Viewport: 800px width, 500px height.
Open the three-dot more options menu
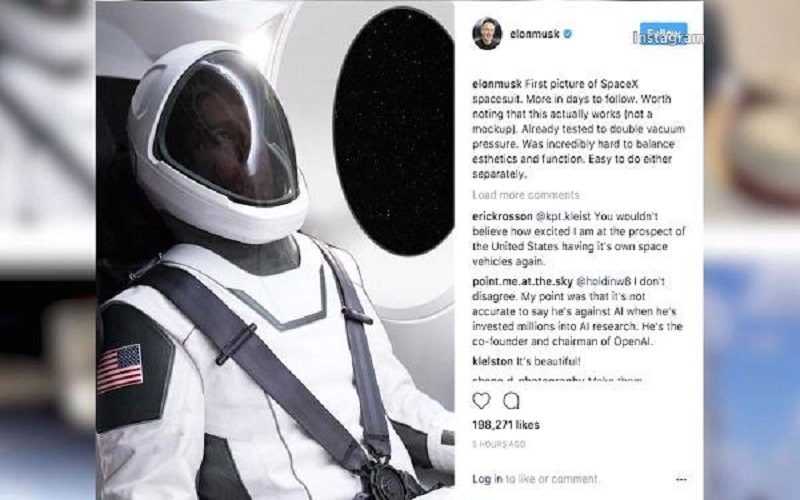pyautogui.click(x=681, y=479)
